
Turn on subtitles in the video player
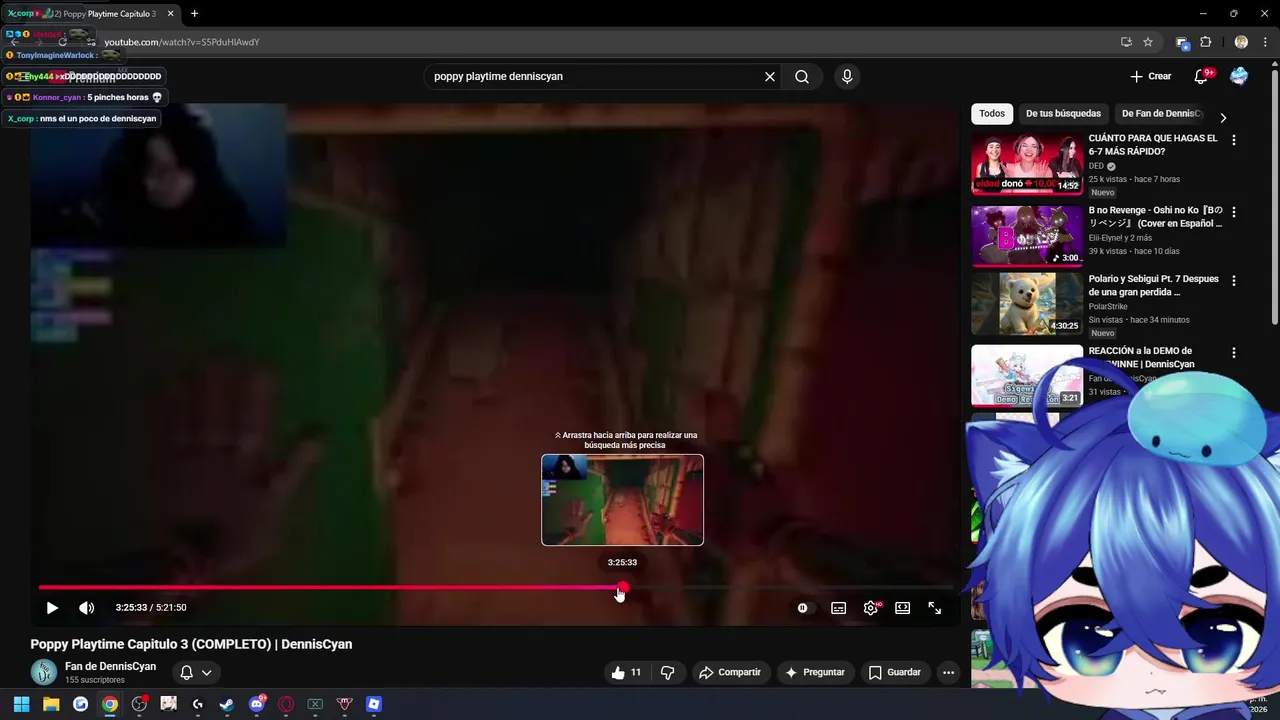[839, 608]
